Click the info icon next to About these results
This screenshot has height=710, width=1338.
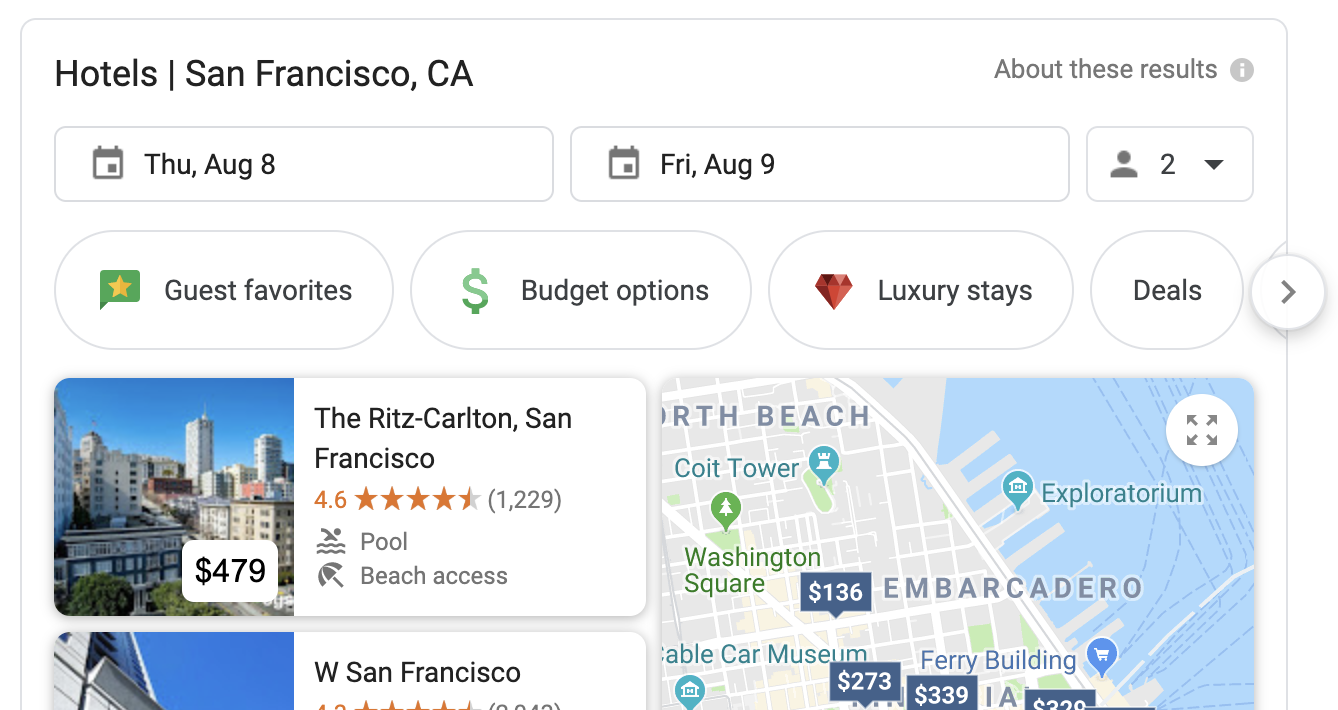(1242, 69)
